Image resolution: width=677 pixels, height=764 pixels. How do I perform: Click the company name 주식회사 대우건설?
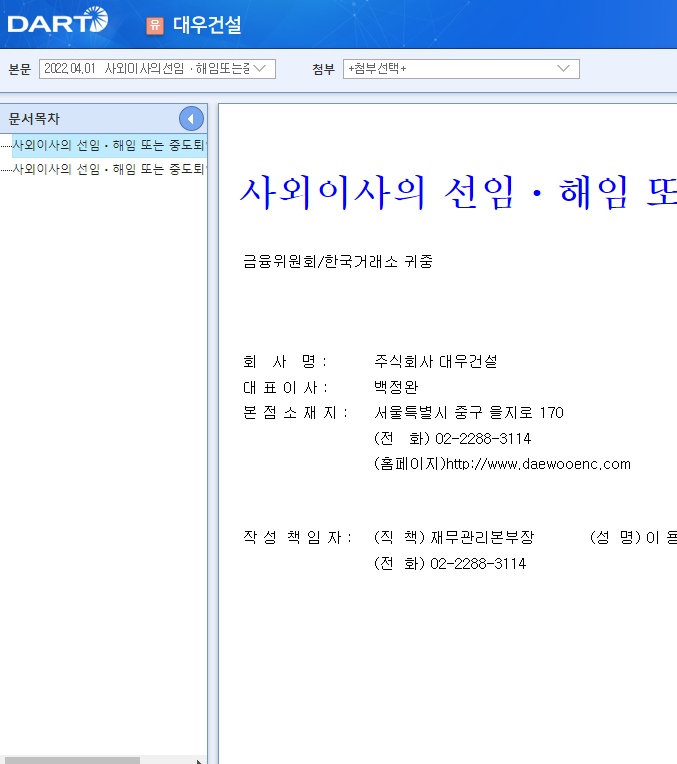(436, 362)
